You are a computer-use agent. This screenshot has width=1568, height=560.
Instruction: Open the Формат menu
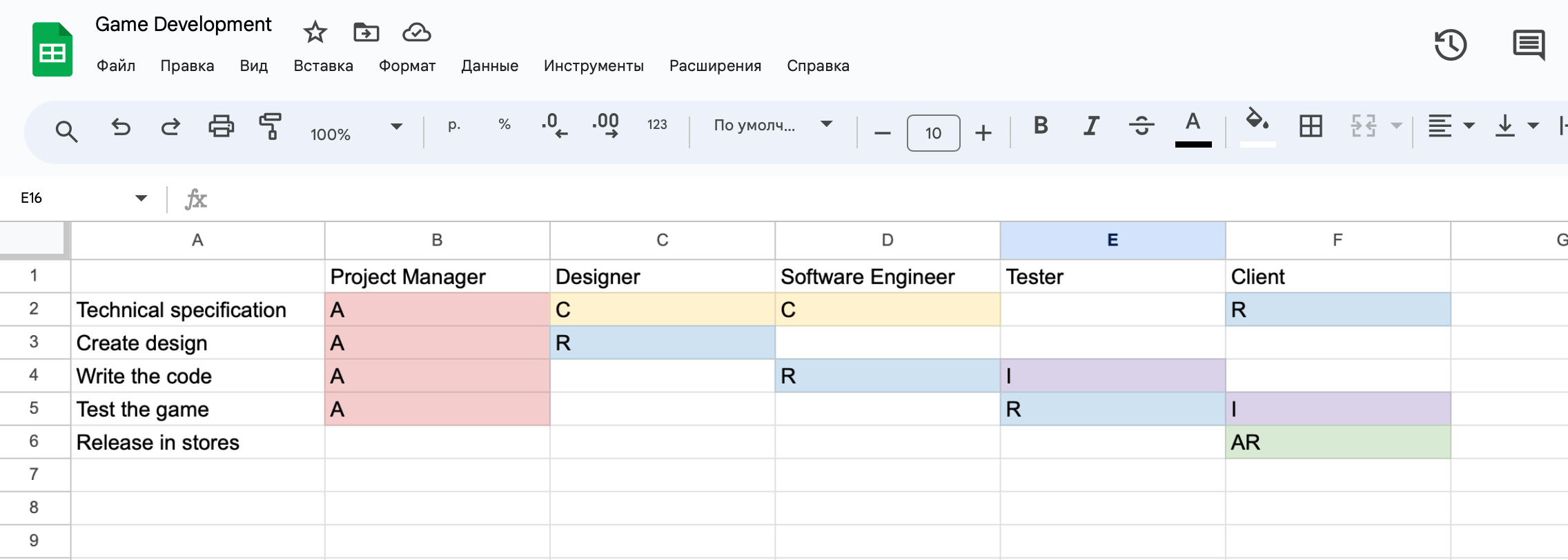(407, 66)
